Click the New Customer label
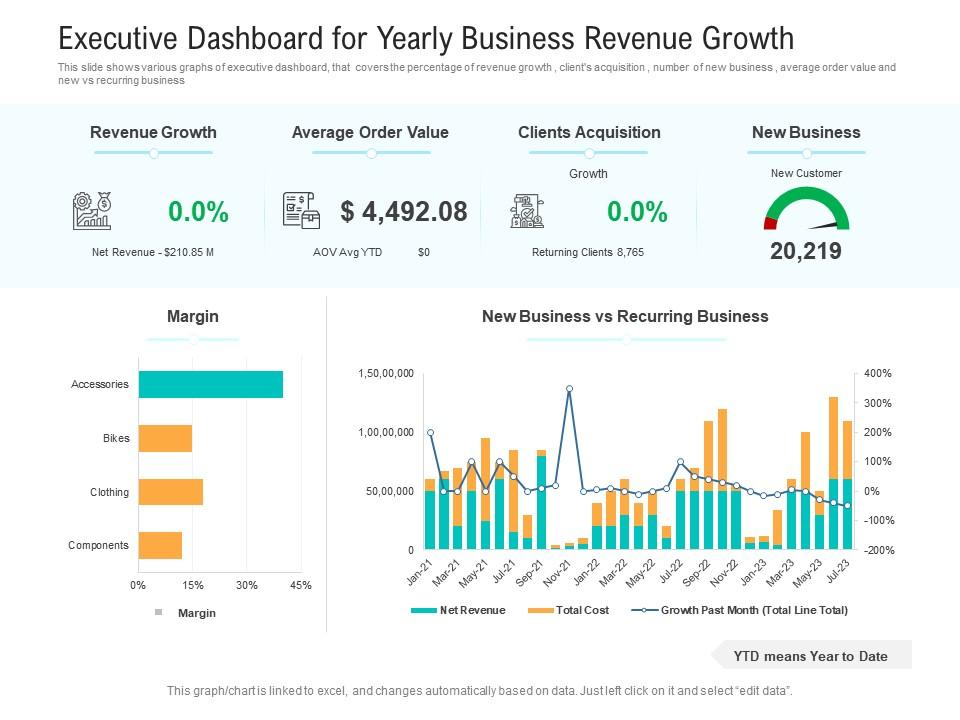The width and height of the screenshot is (960, 720). coord(806,173)
